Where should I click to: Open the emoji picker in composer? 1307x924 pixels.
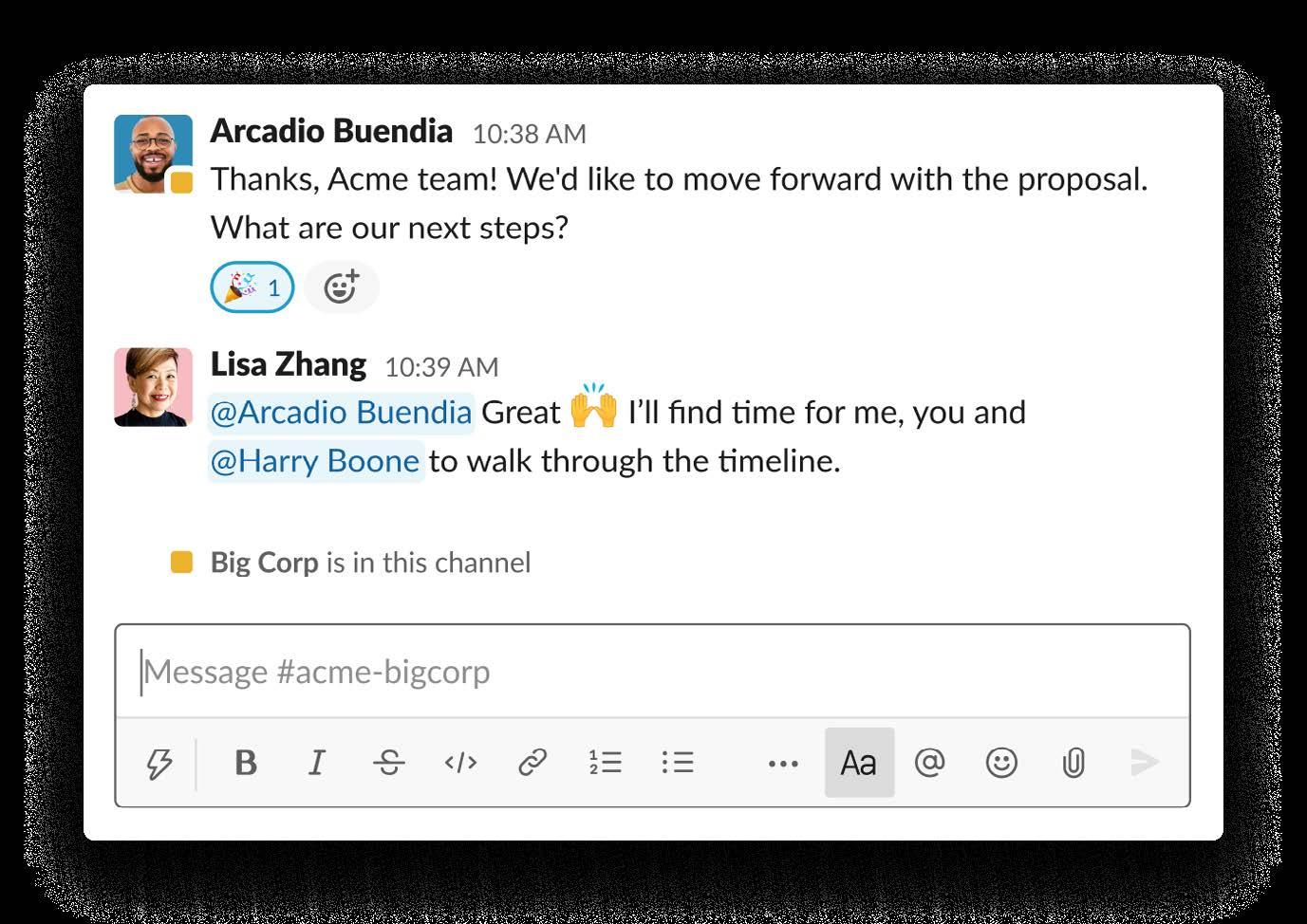(1001, 763)
